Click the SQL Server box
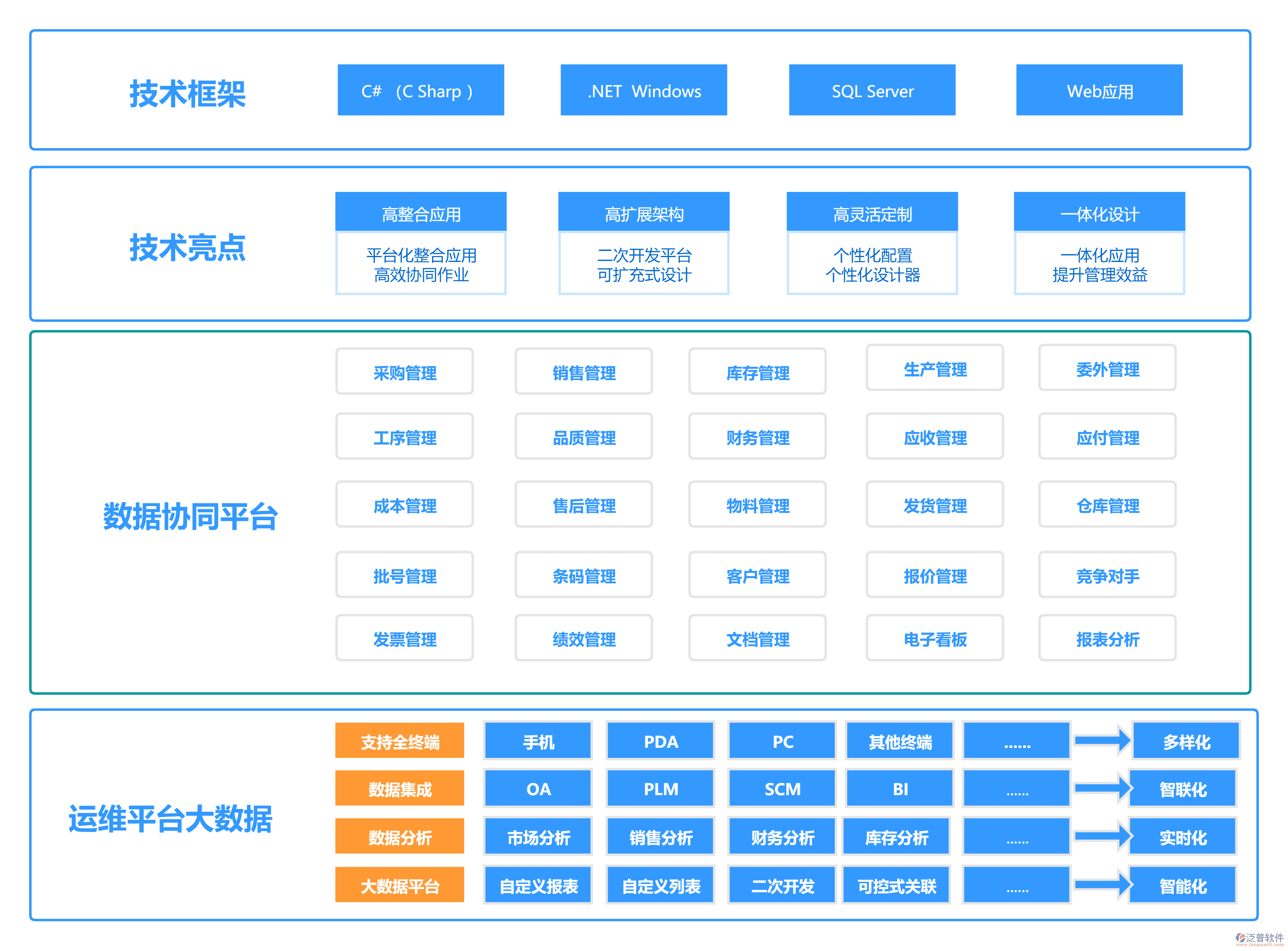The height and width of the screenshot is (951, 1288). pos(871,90)
